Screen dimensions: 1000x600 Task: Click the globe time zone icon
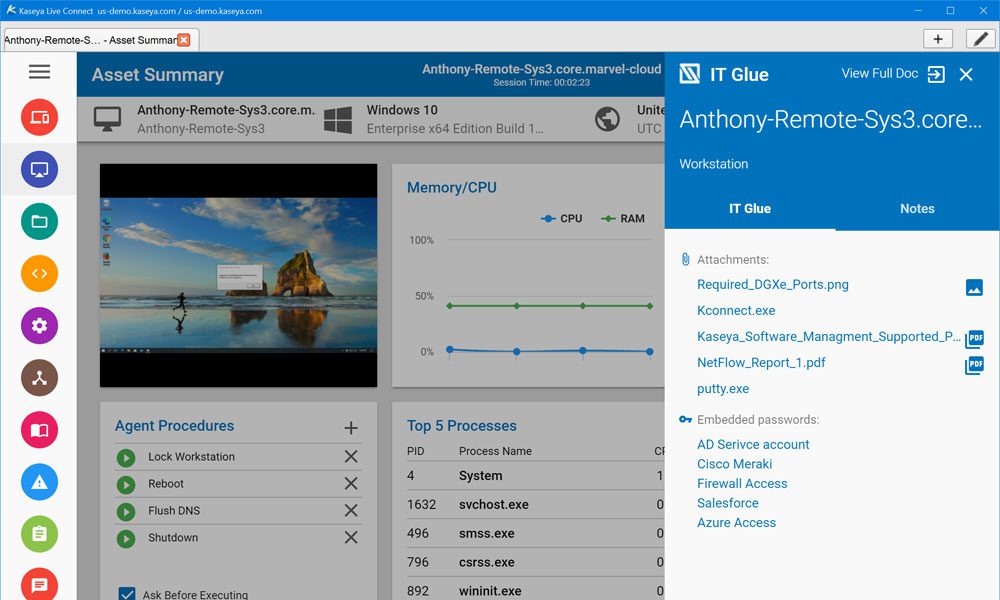[x=607, y=119]
